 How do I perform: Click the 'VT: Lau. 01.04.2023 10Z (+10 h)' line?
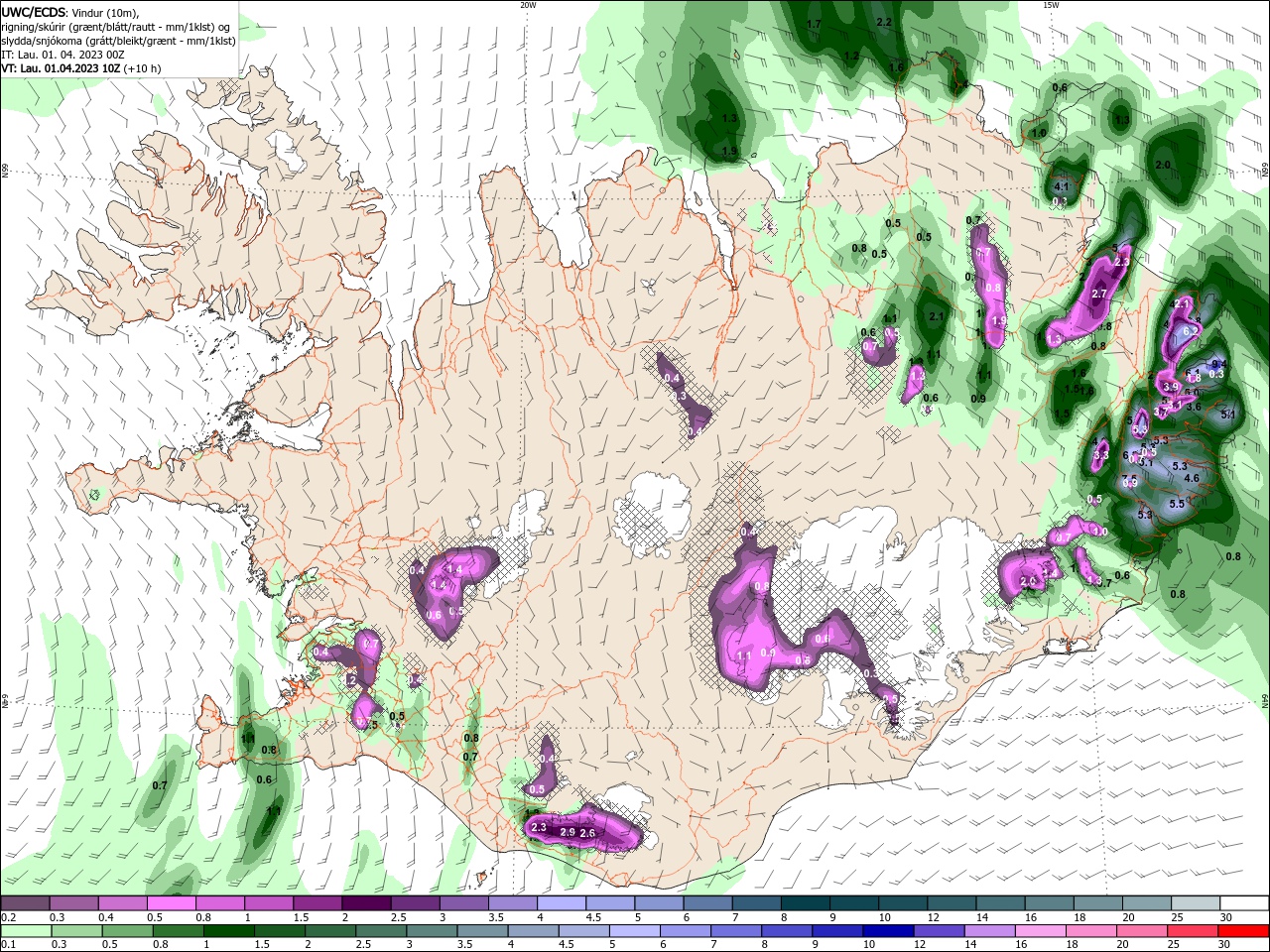pos(81,68)
